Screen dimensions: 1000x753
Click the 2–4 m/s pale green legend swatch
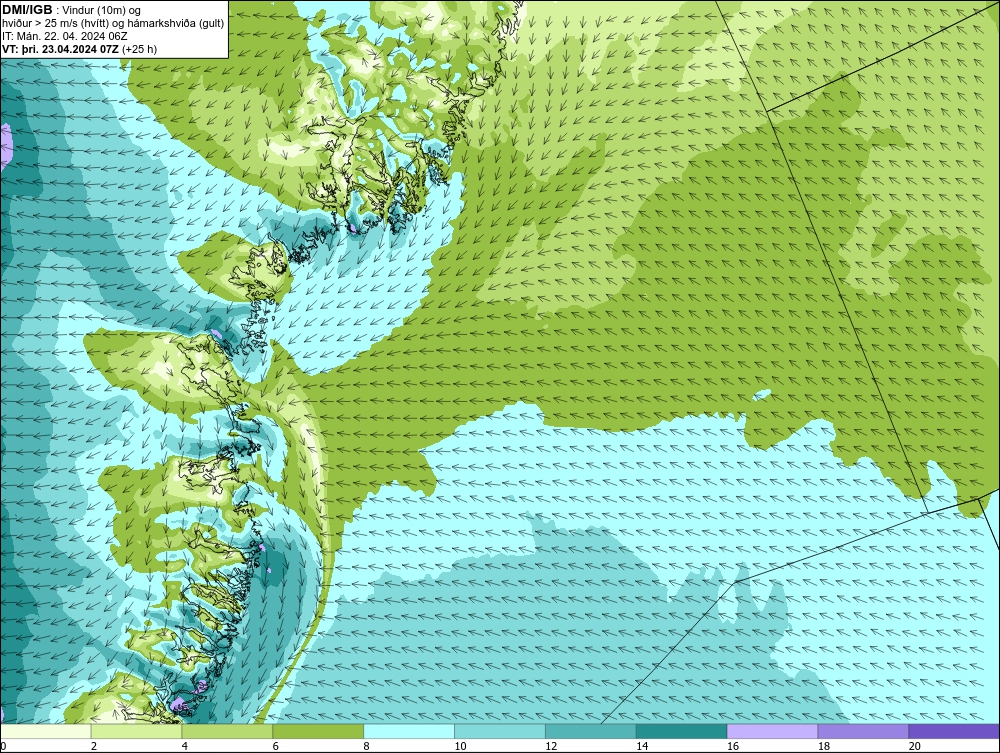136,731
